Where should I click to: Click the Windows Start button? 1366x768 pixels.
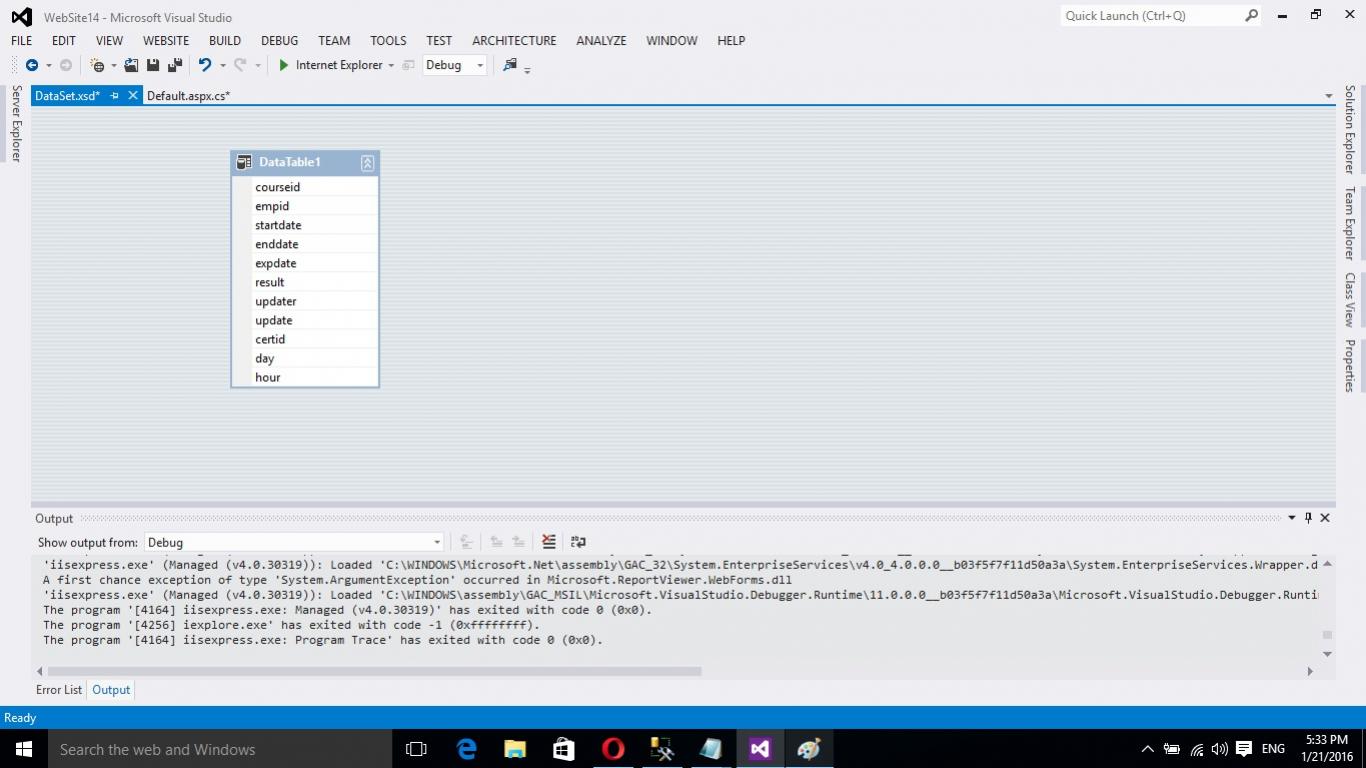(24, 749)
